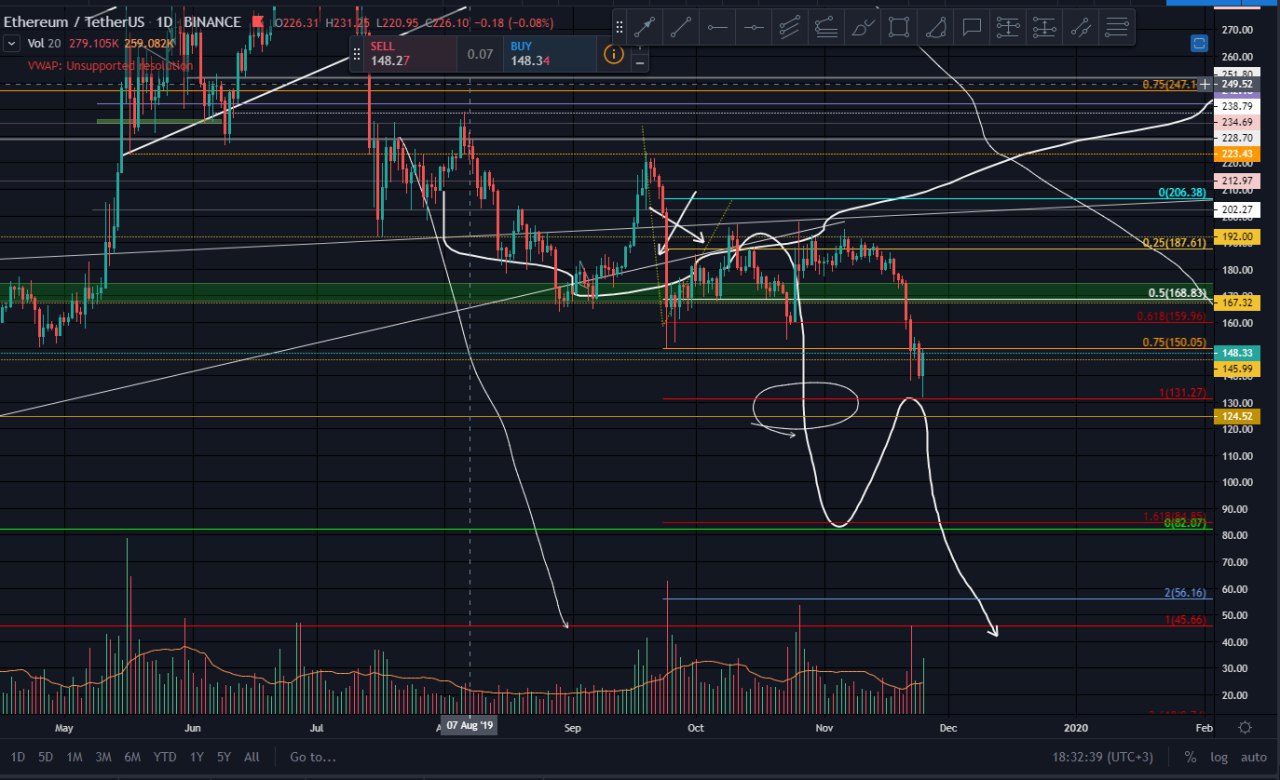Select the flat top/bottom channel tool
Image resolution: width=1280 pixels, height=780 pixels.
pyautogui.click(x=826, y=28)
